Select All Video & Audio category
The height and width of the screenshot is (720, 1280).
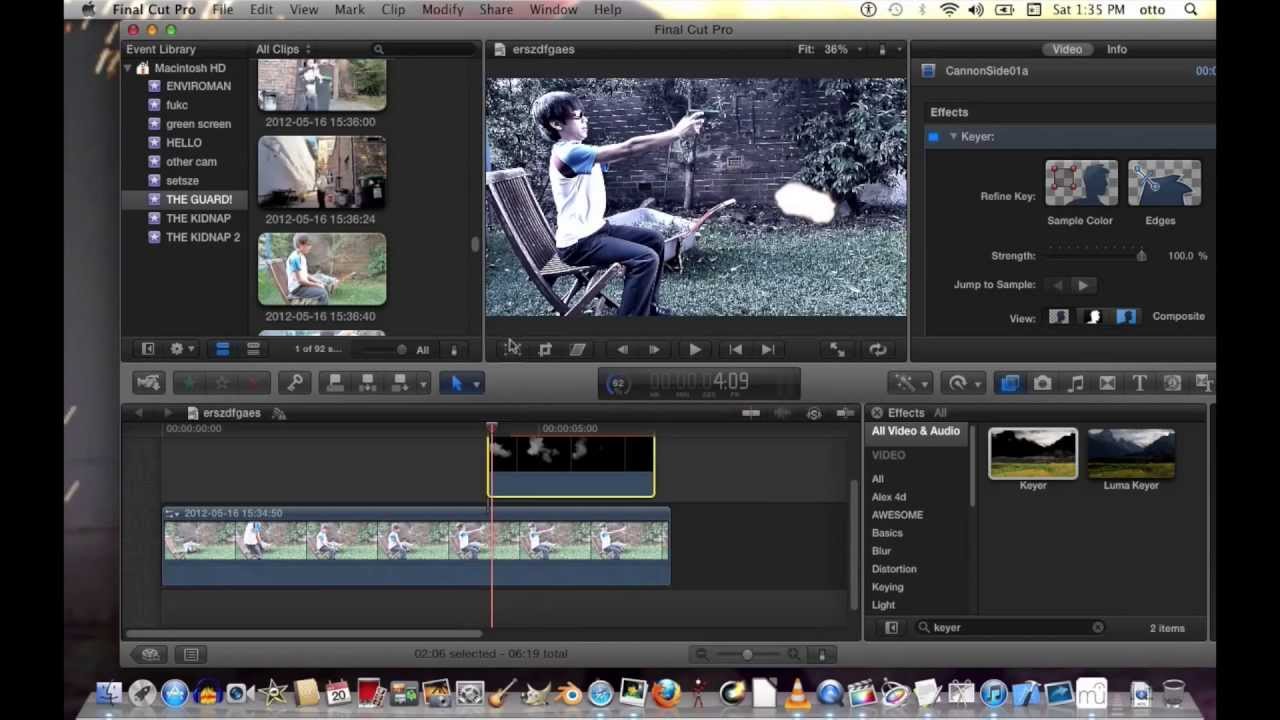915,431
